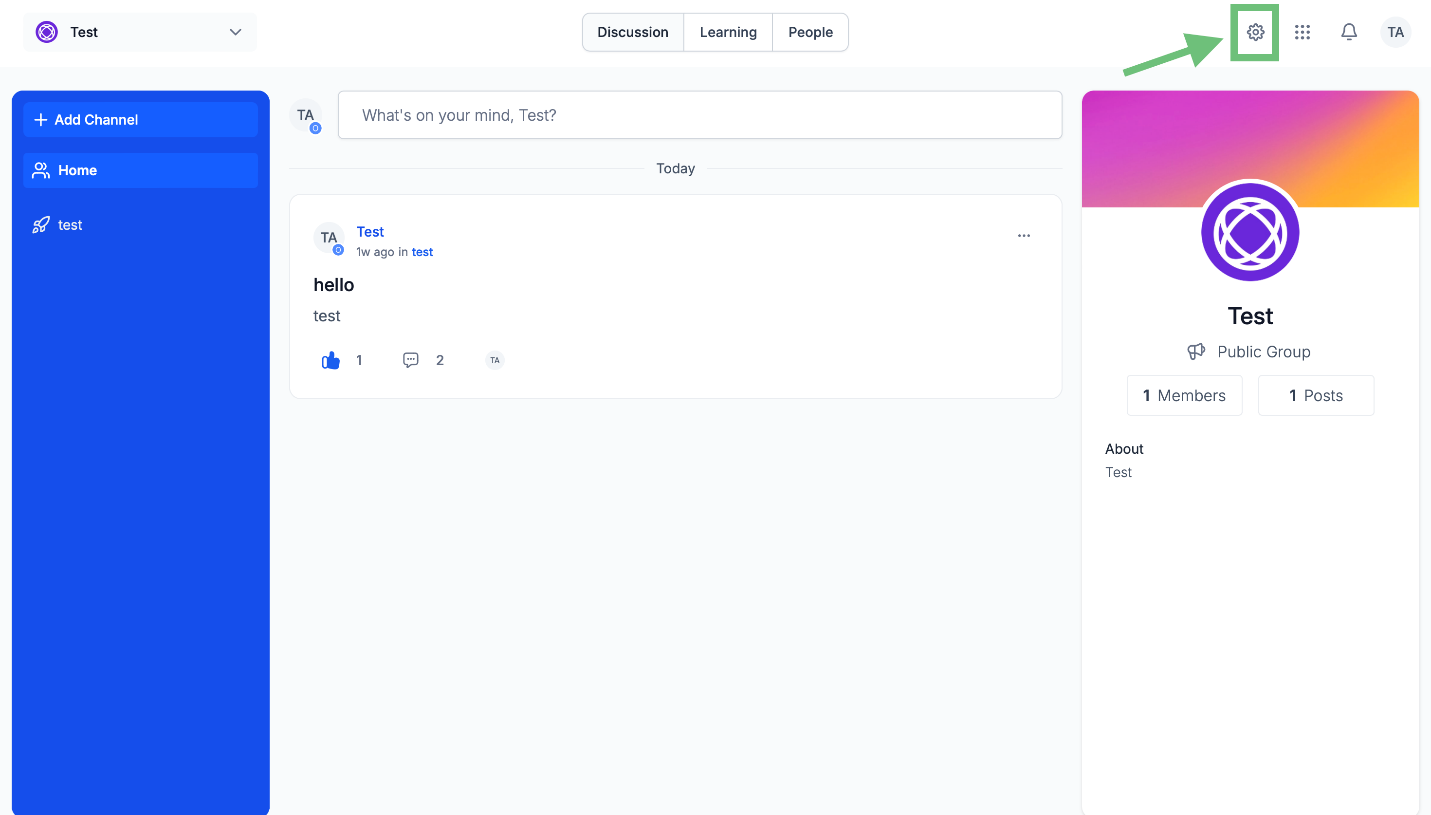The image size is (1431, 815).
Task: Open the test channel with rocket icon
Action: tap(141, 225)
